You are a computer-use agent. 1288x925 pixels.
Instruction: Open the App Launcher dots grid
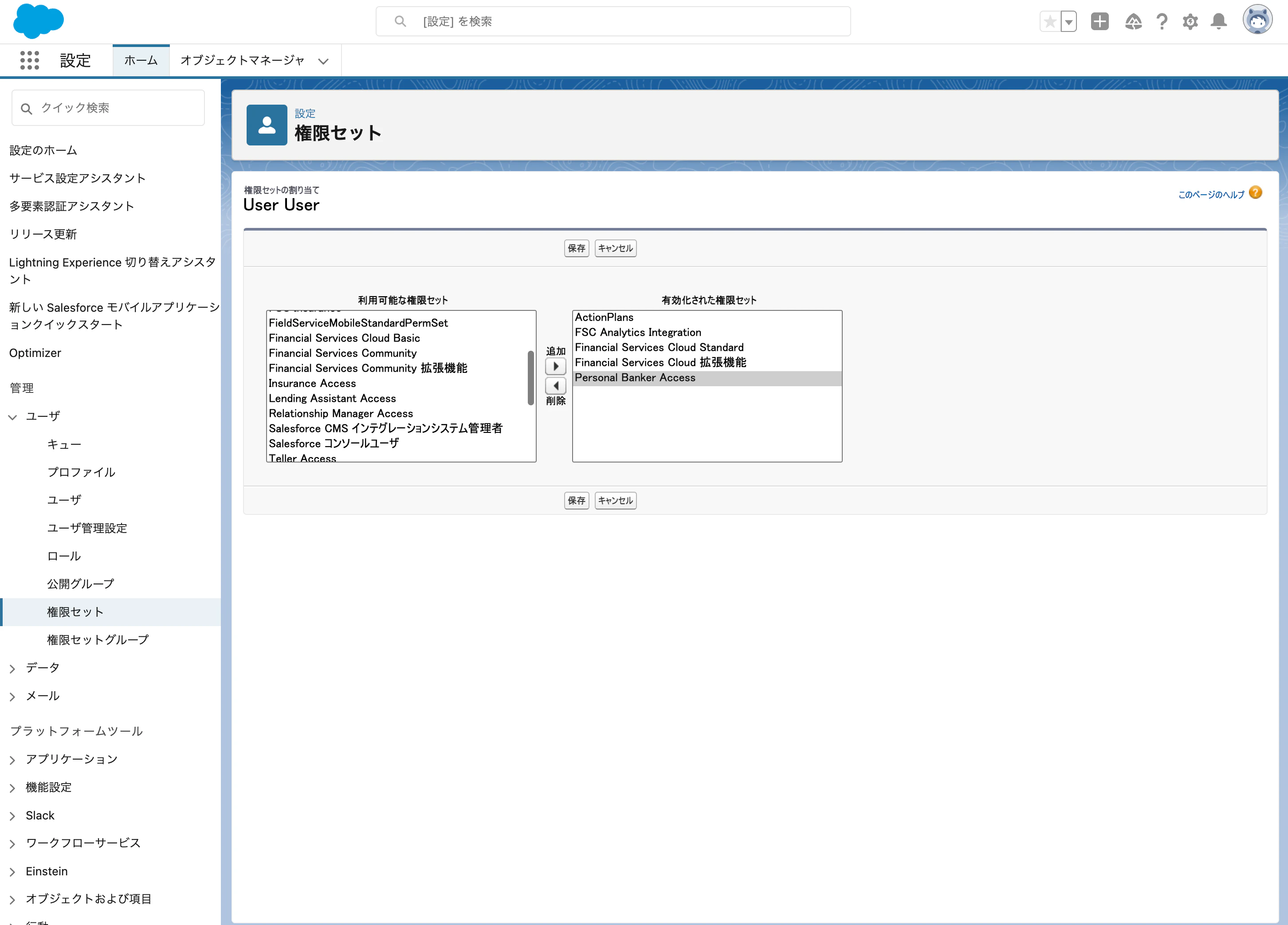tap(30, 60)
